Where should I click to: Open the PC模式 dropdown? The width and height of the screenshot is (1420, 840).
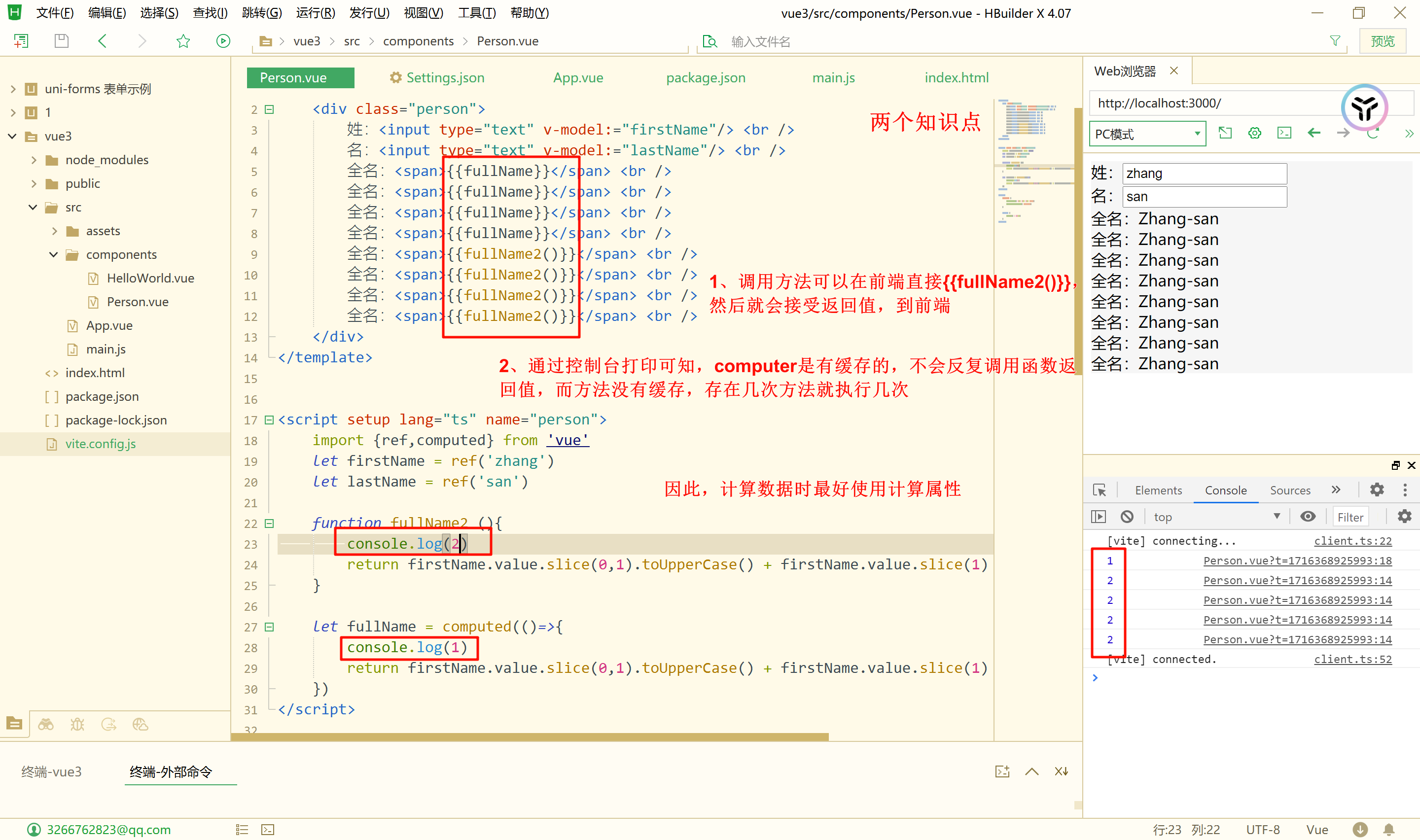[1147, 134]
